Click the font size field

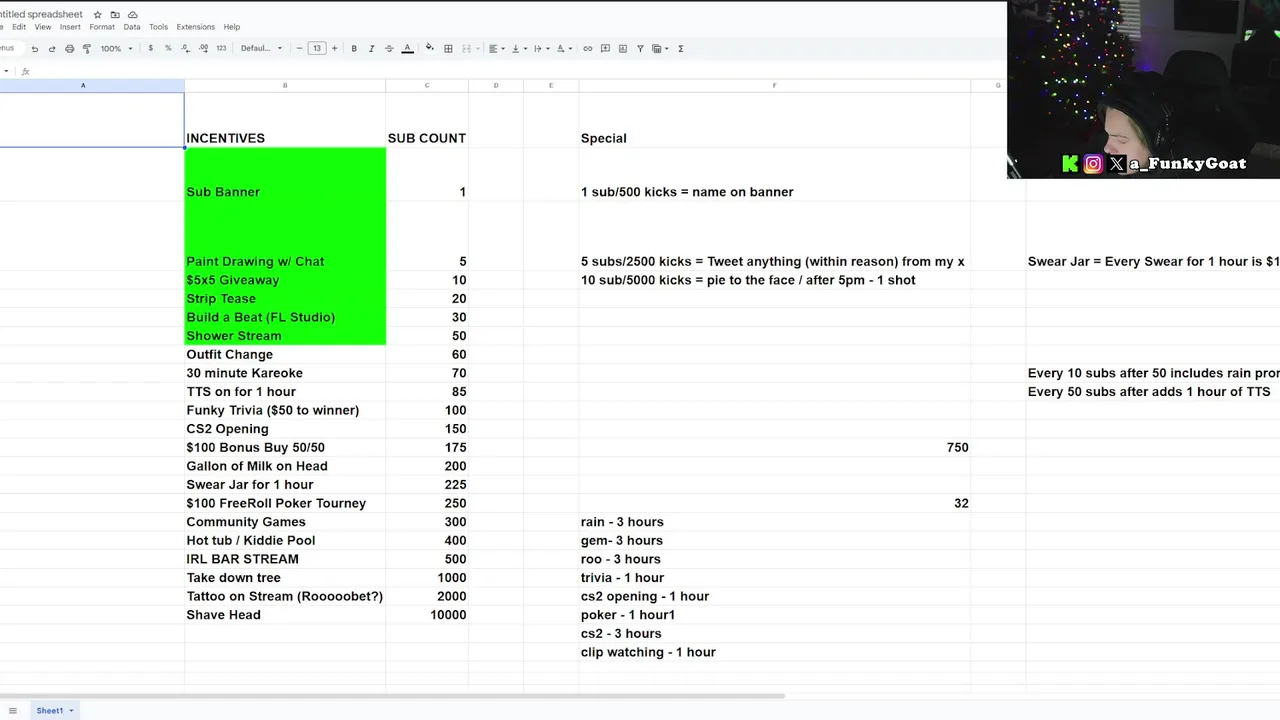tap(317, 48)
